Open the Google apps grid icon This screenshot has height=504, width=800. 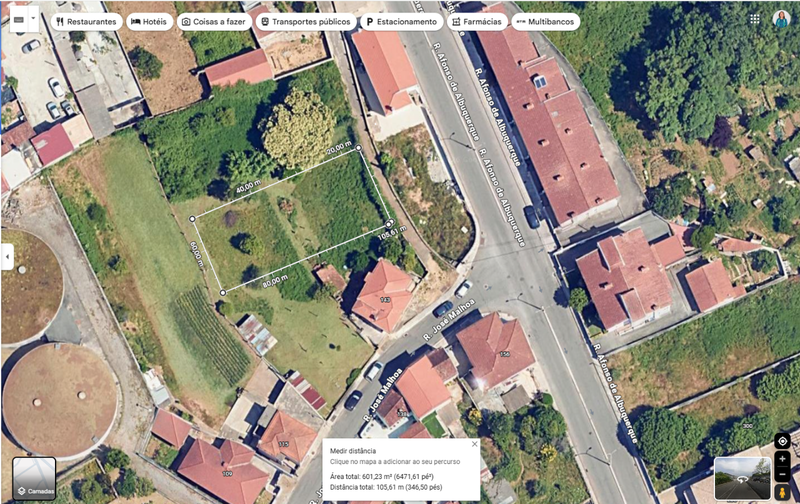[x=755, y=19]
